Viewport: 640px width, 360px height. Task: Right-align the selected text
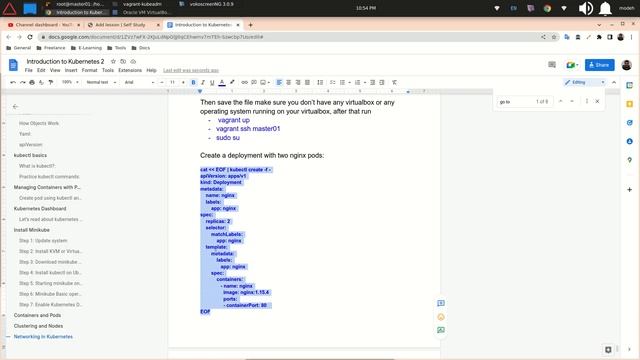tap(298, 82)
